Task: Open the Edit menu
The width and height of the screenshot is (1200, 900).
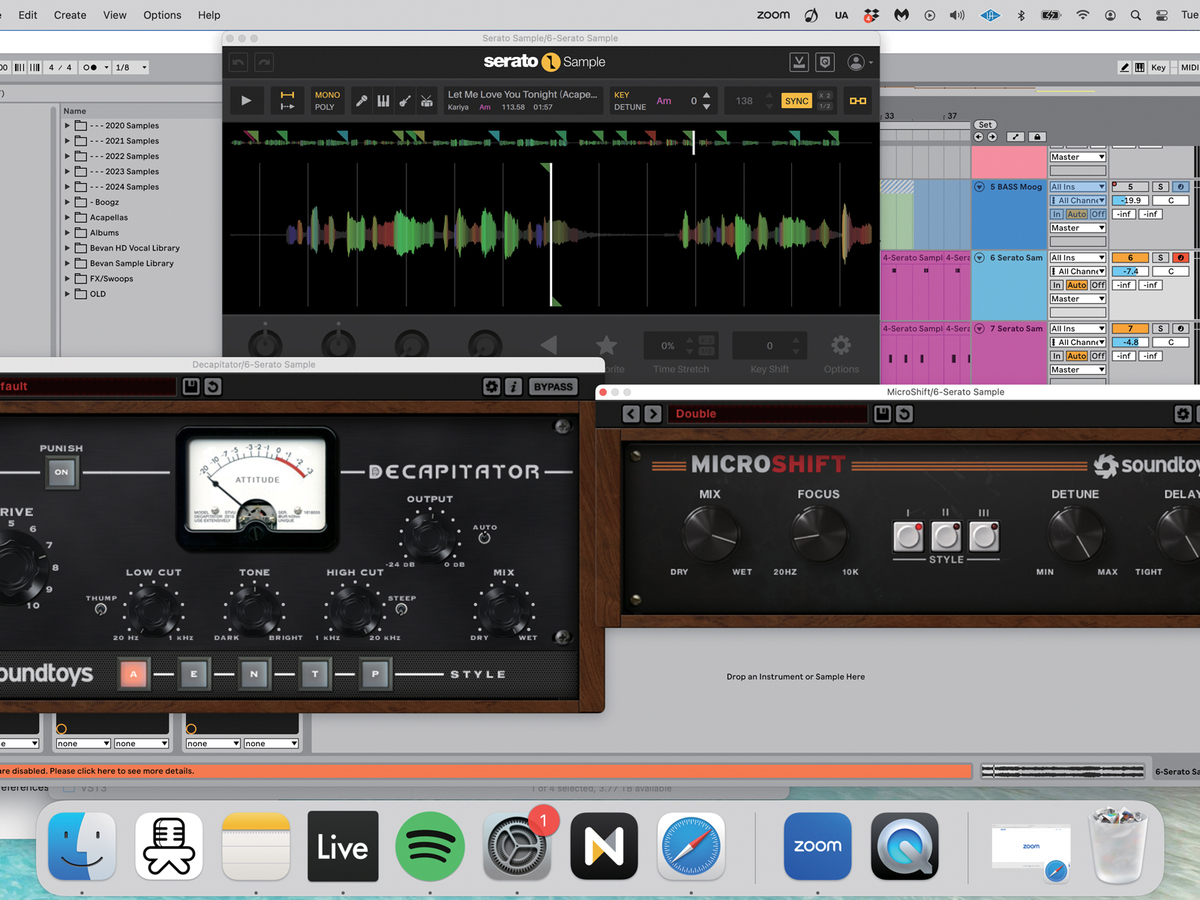Action: click(28, 15)
